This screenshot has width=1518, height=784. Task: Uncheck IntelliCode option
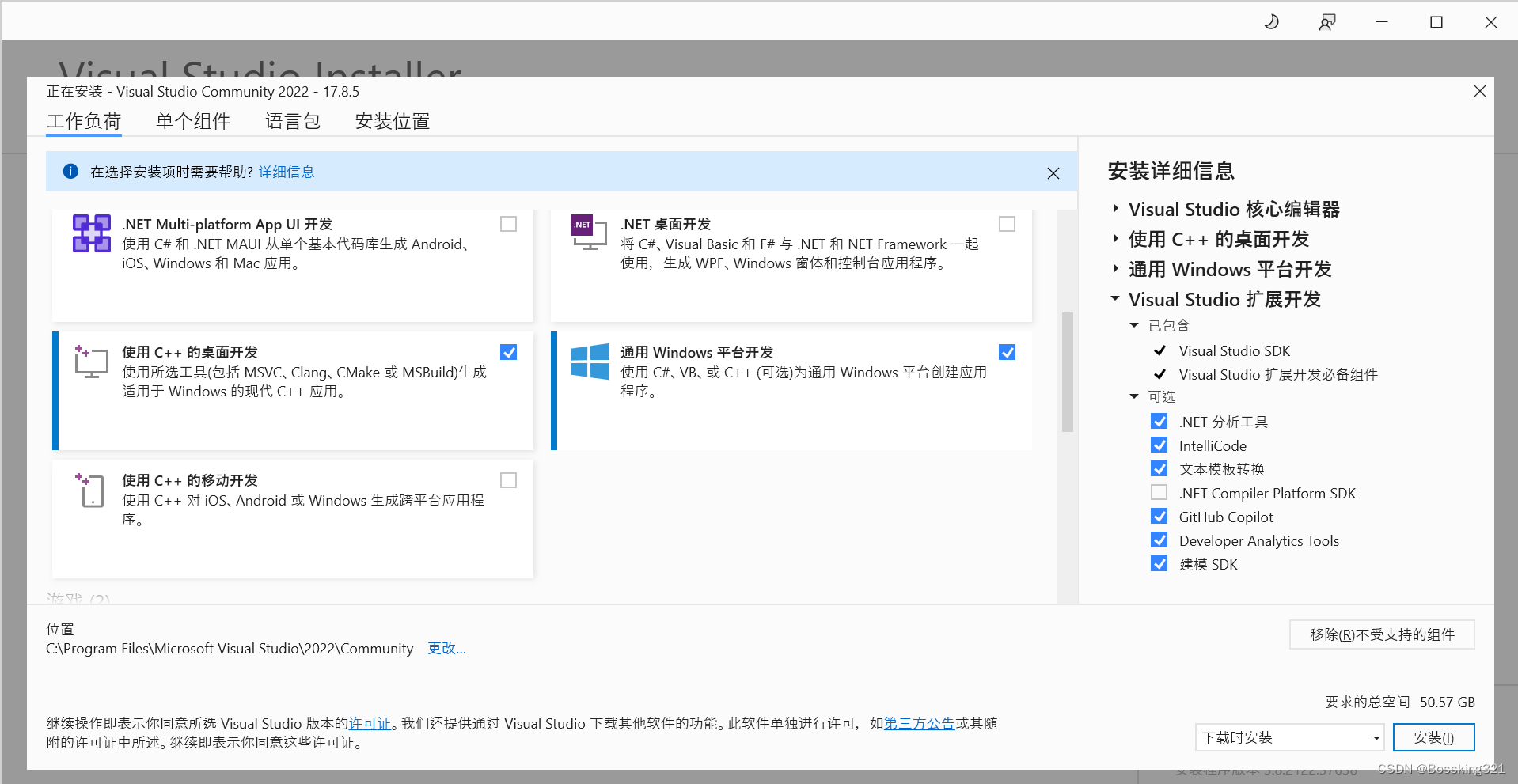1159,445
